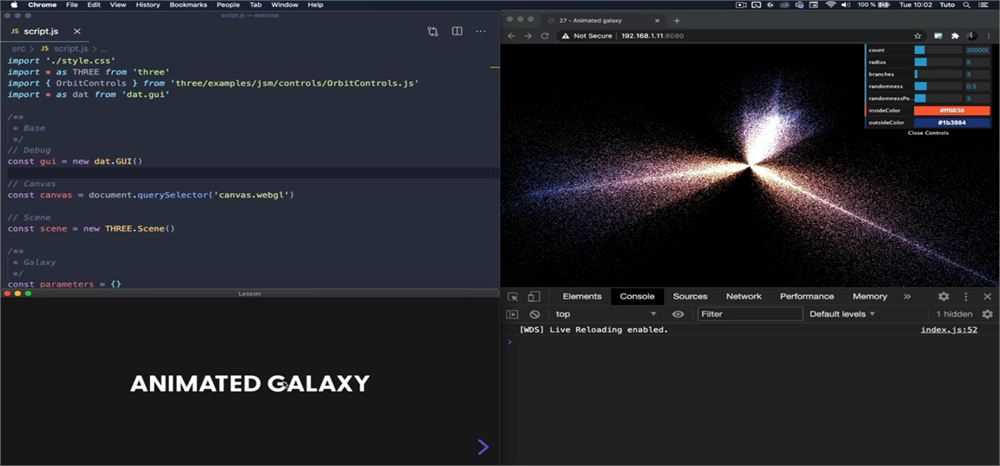Screen dimensions: 1000x466
Task: Select the script.js editor tab
Action: coord(46,31)
